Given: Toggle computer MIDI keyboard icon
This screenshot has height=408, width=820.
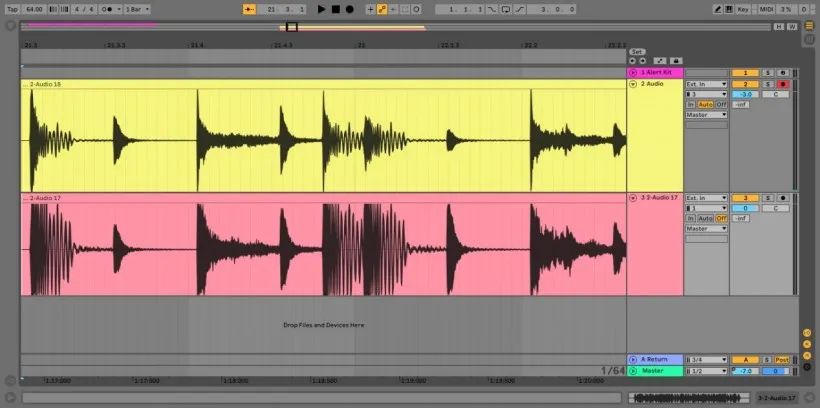Looking at the screenshot, I should (729, 9).
